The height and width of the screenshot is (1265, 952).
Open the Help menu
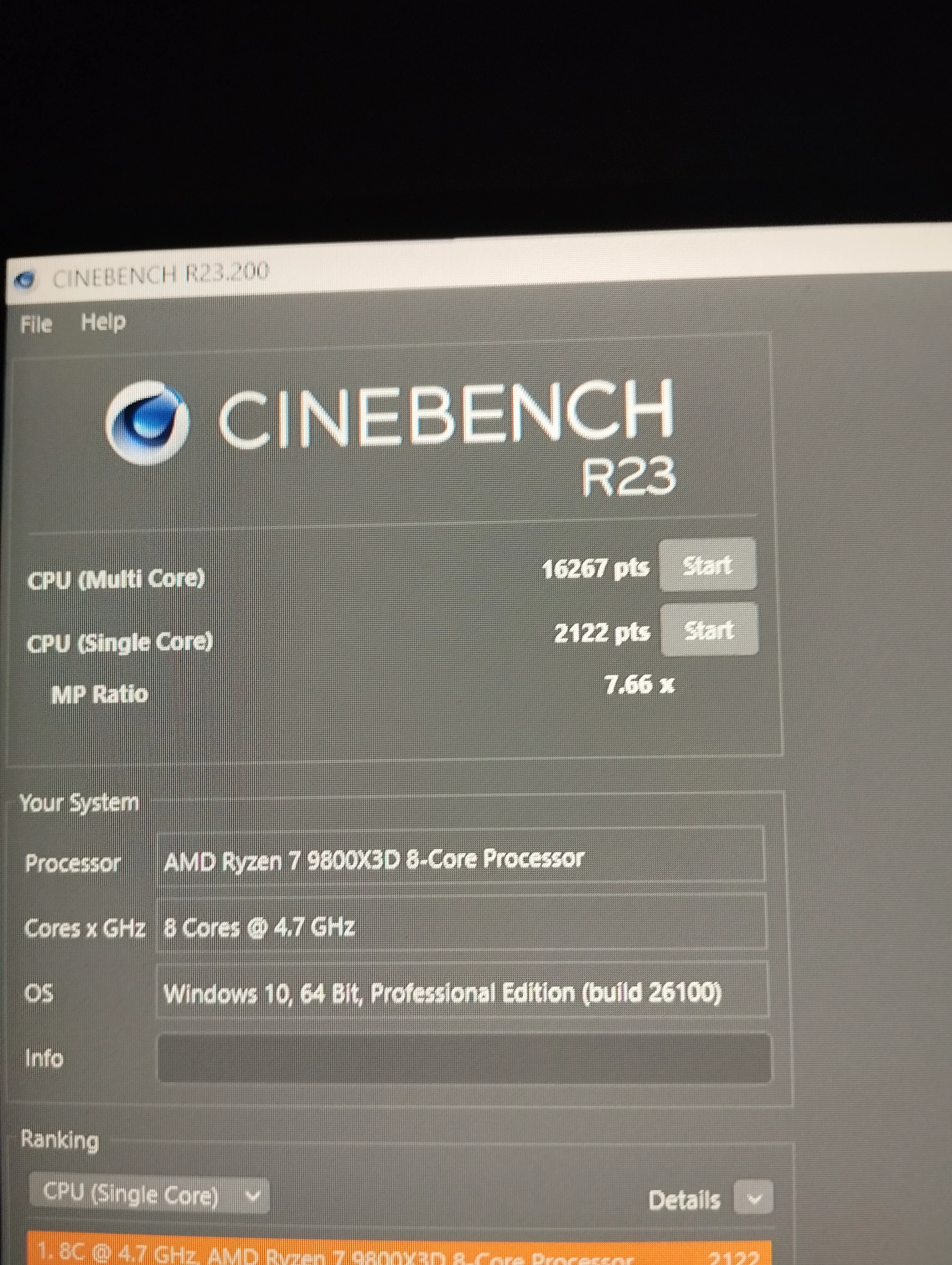pos(103,322)
